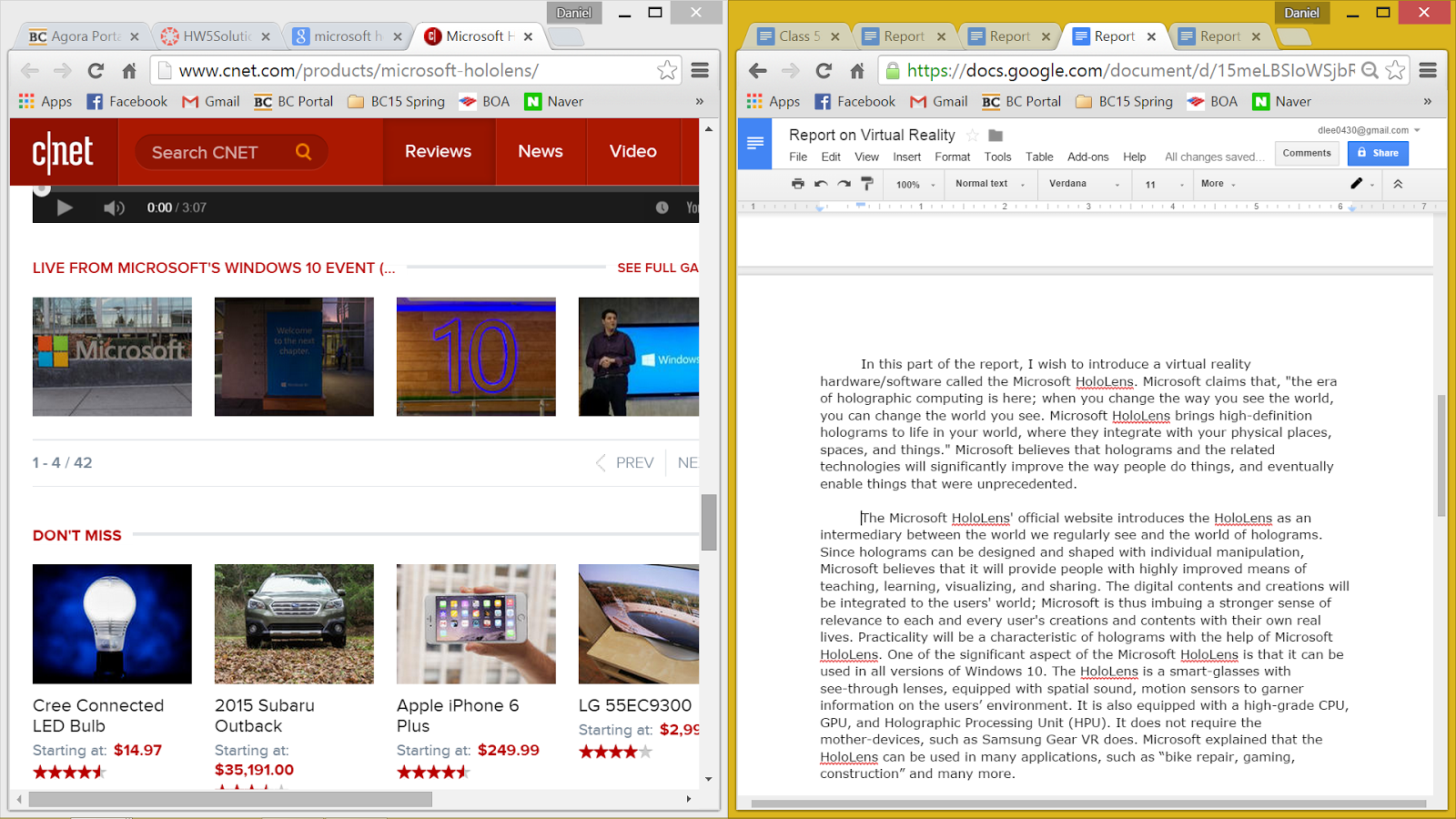The image size is (1456, 819).
Task: Open the Reviews section on CNET
Action: click(438, 151)
